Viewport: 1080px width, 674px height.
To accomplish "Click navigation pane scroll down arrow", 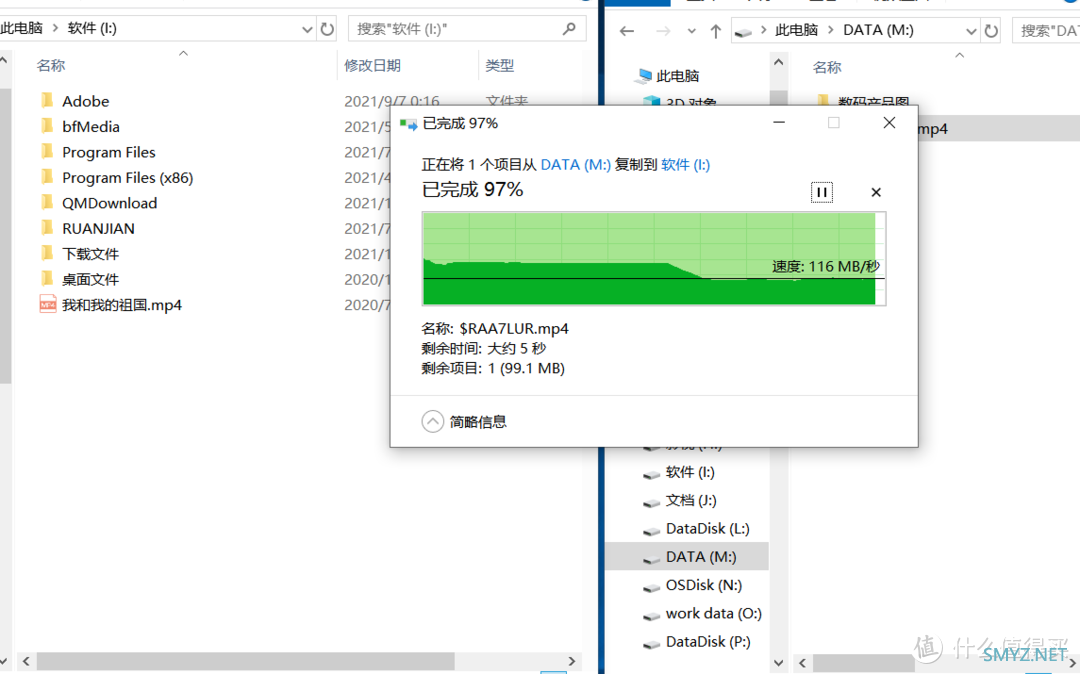I will coord(778,663).
